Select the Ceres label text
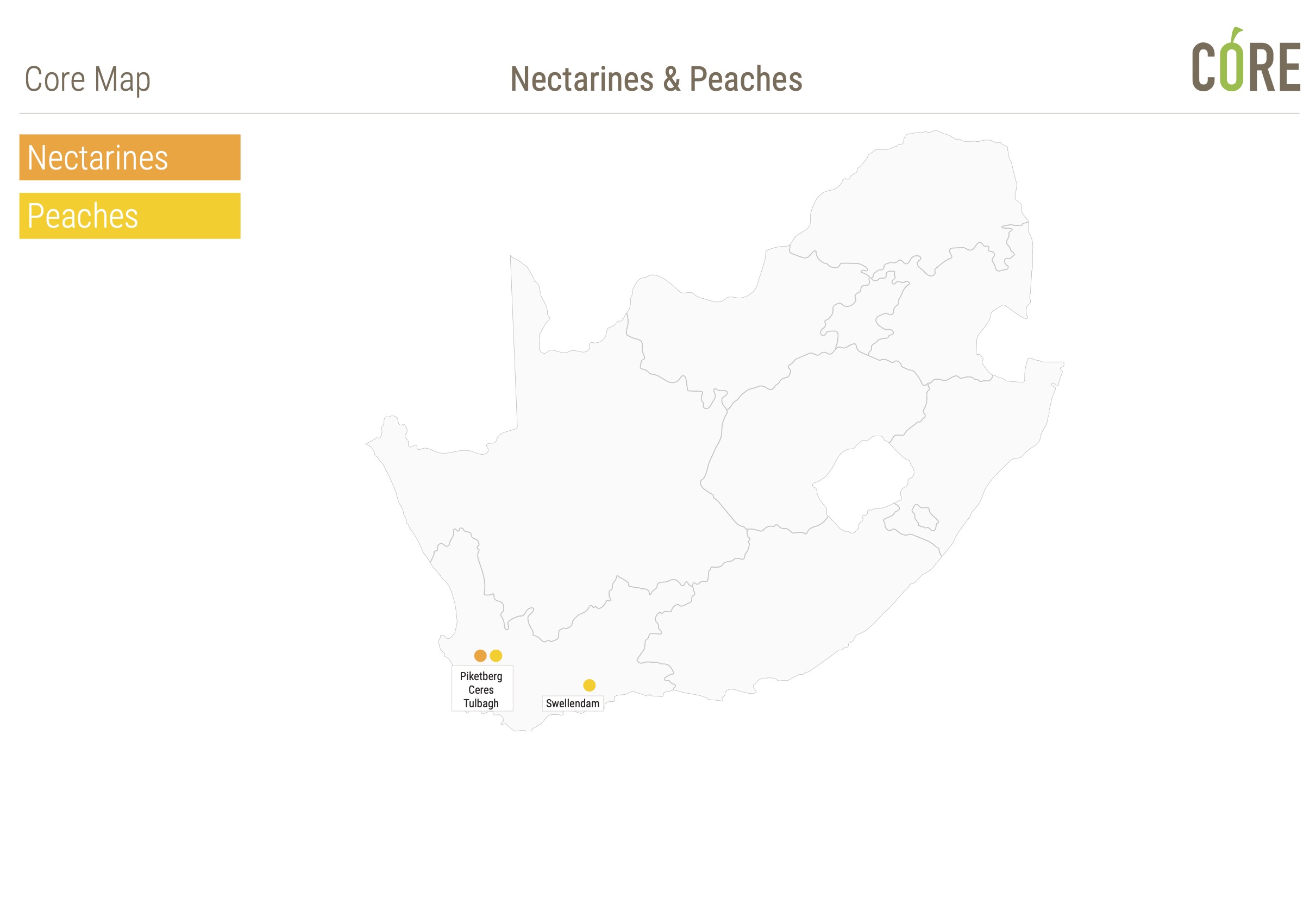1316x905 pixels. (481, 689)
